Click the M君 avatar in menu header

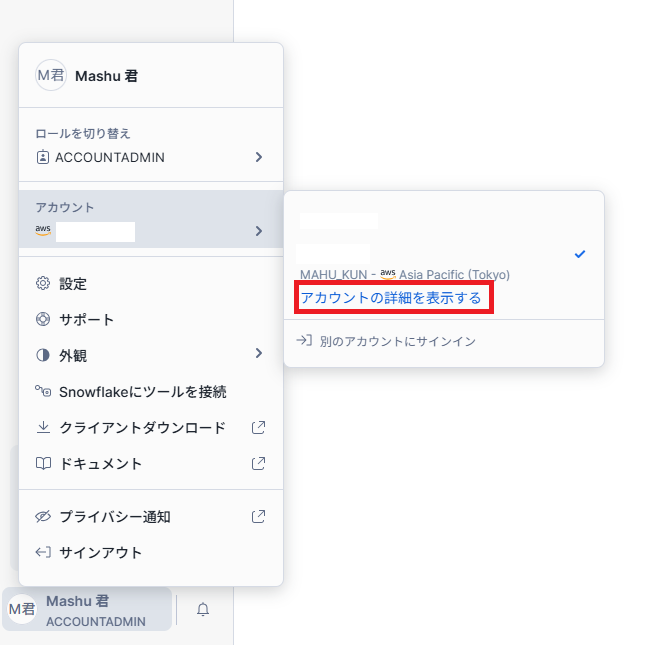[x=50, y=76]
